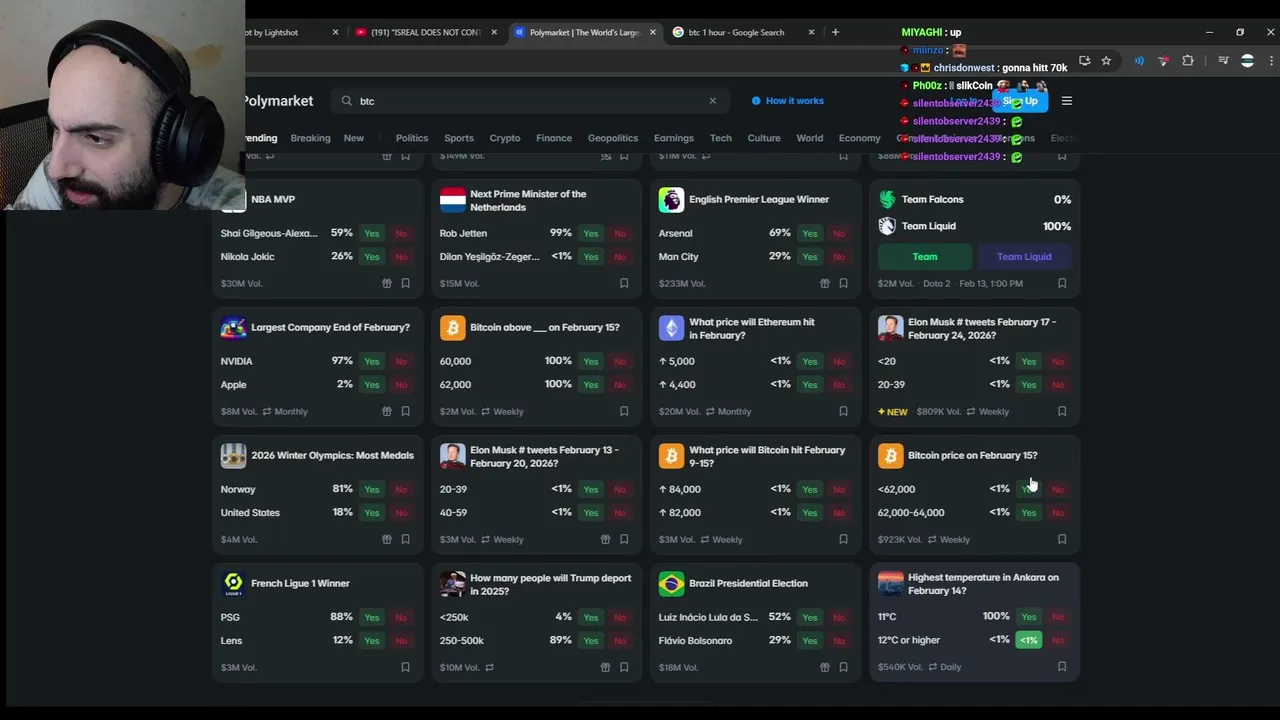The width and height of the screenshot is (1280, 720).
Task: Open gift icon on NBA MVP card
Action: (x=387, y=283)
